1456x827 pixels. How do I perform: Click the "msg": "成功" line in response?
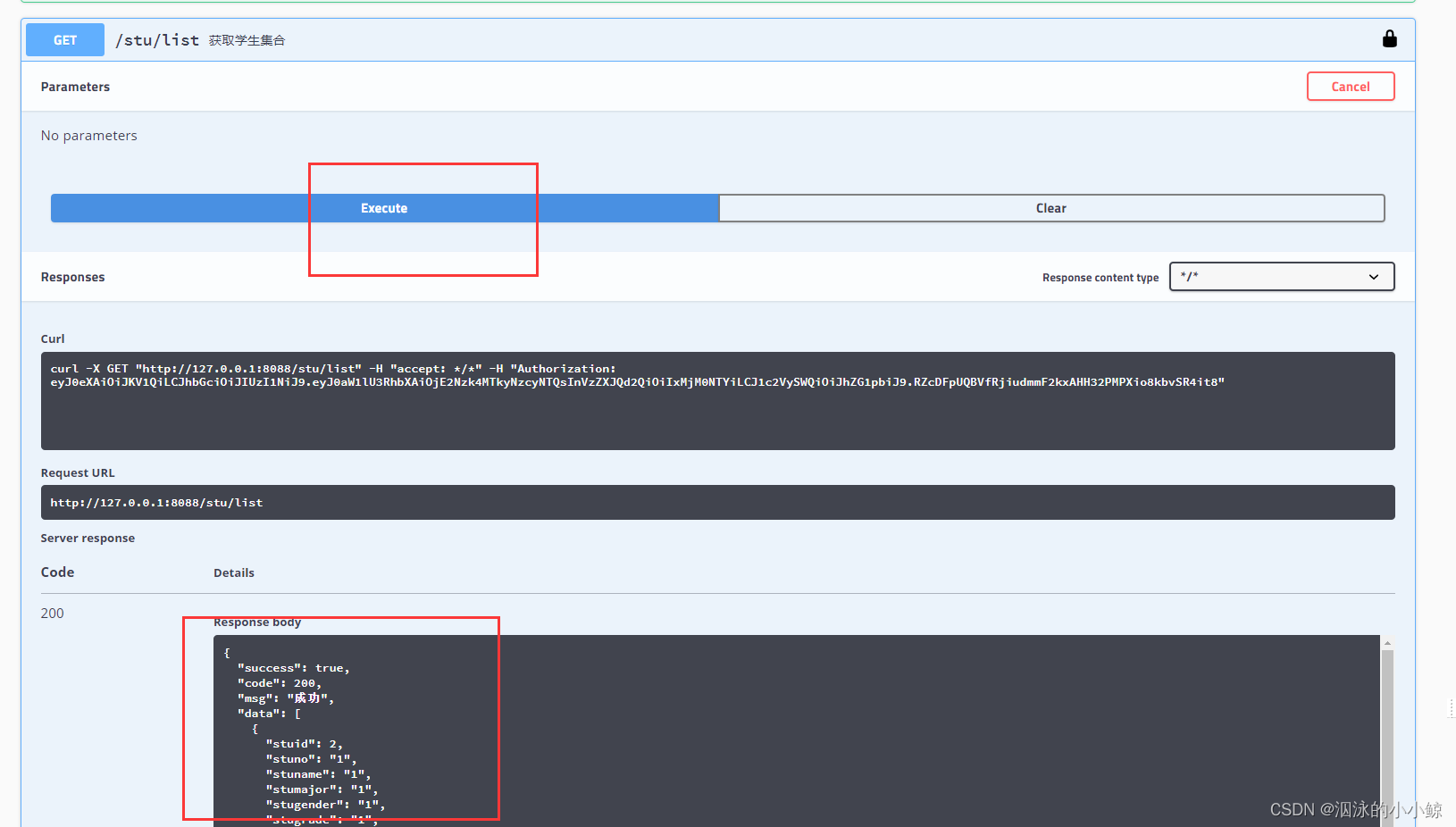click(286, 698)
